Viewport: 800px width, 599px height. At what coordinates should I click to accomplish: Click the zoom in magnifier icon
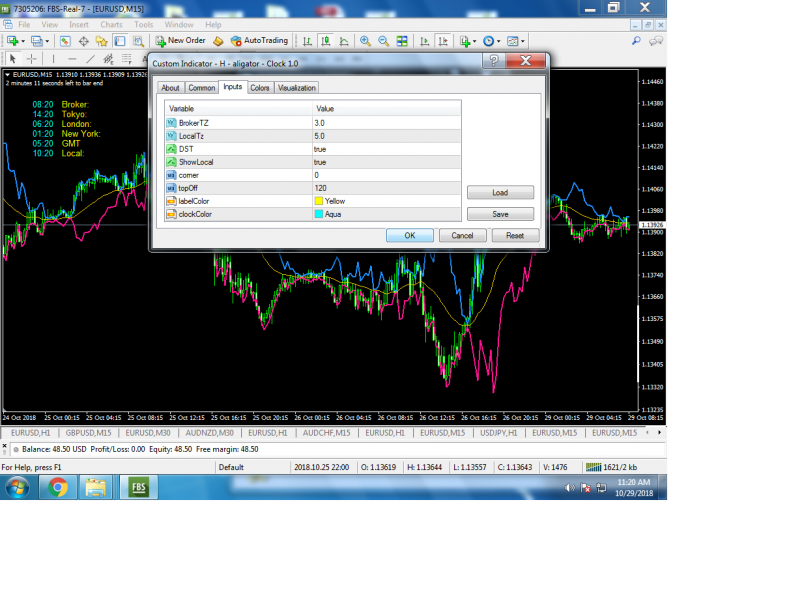coord(366,41)
